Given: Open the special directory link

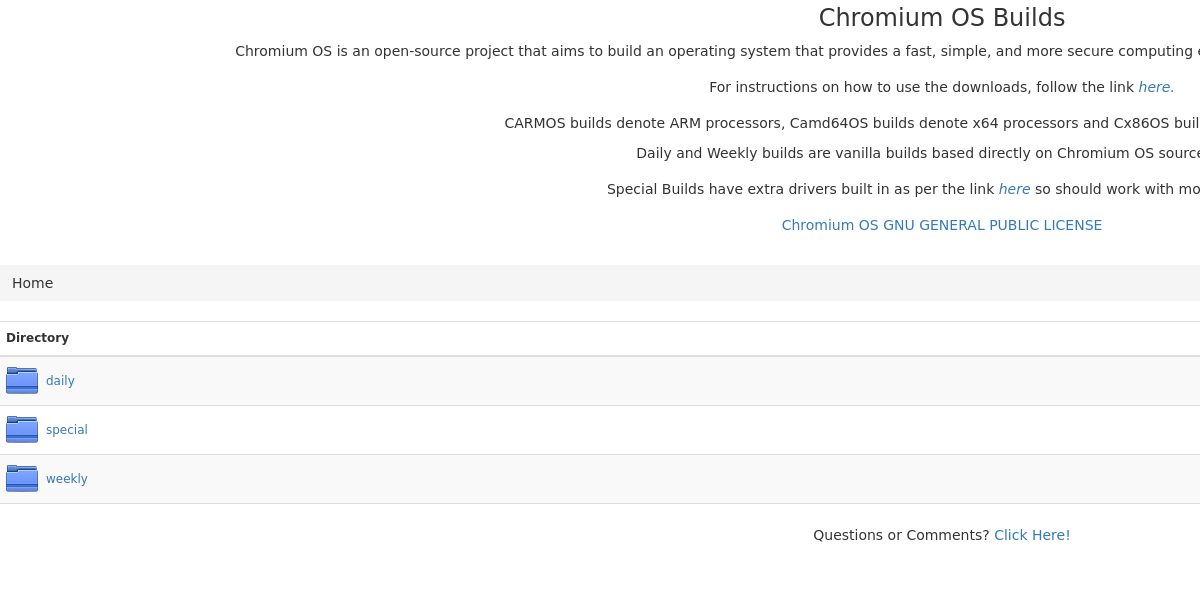Looking at the screenshot, I should click(x=67, y=430).
